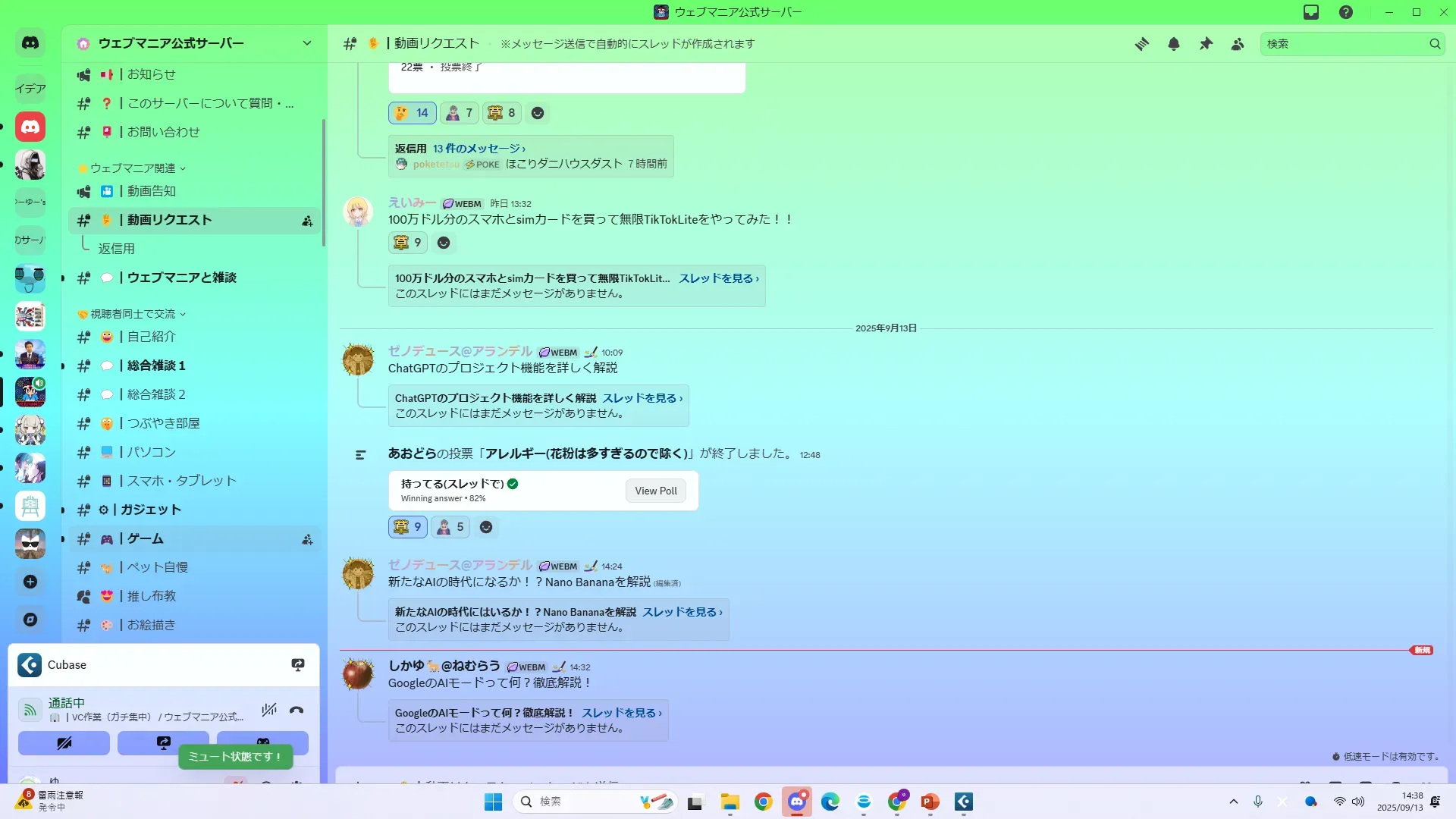The width and height of the screenshot is (1456, 819).
Task: Toggle the thinking emoji reaction with 14
Action: point(412,113)
